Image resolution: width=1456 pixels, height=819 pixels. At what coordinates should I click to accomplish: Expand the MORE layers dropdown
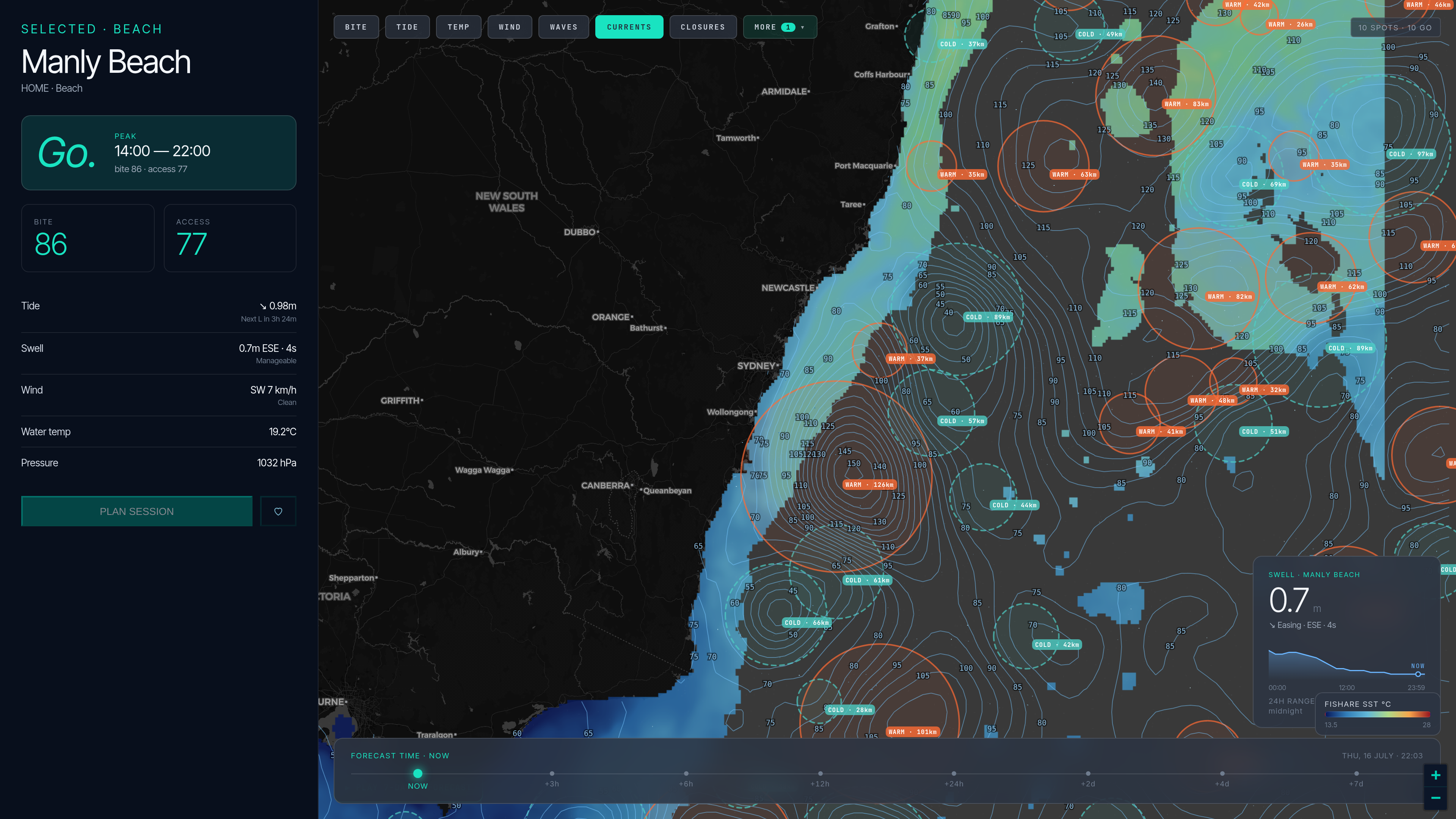pos(780,27)
